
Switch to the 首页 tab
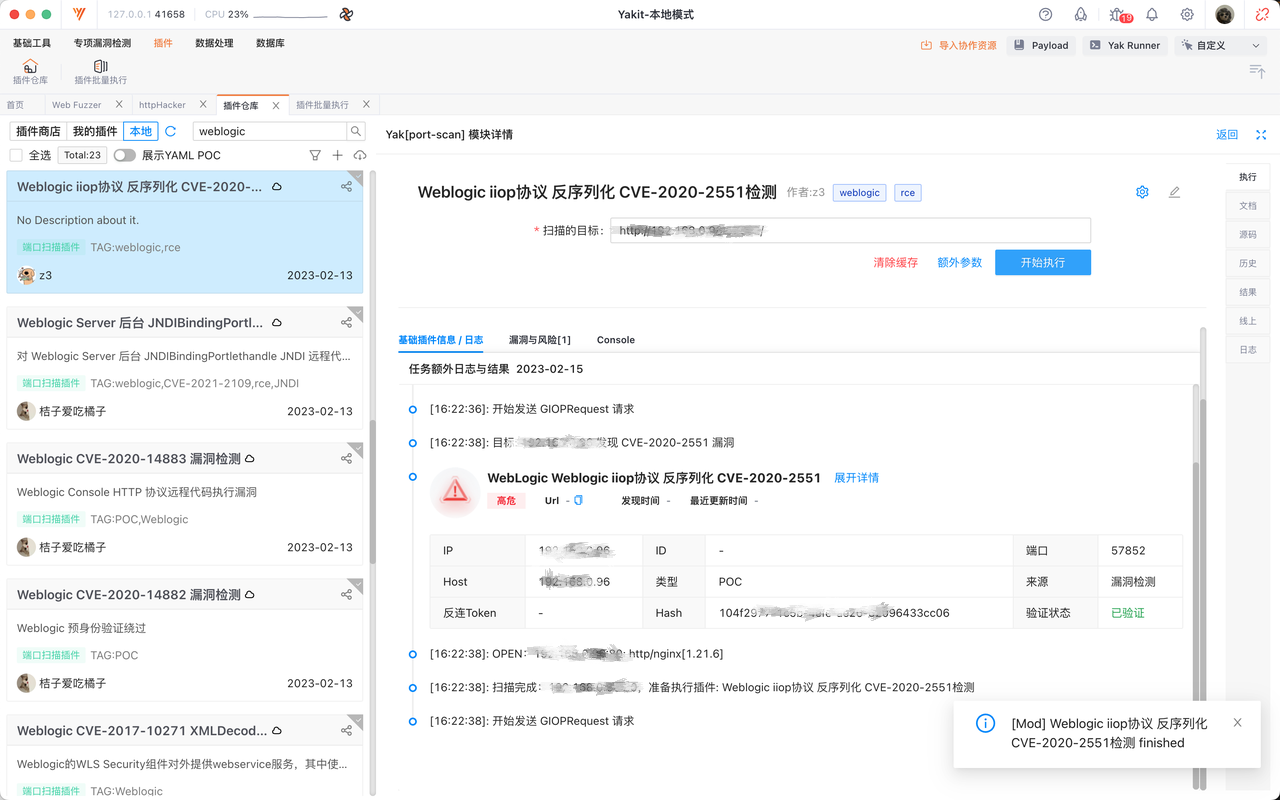(x=15, y=104)
